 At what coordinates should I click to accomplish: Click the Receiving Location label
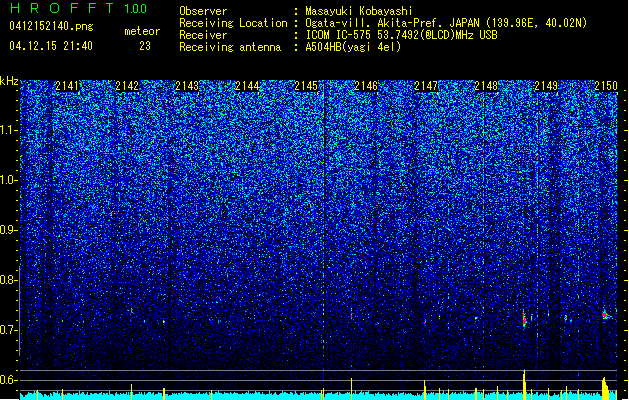pyautogui.click(x=233, y=23)
